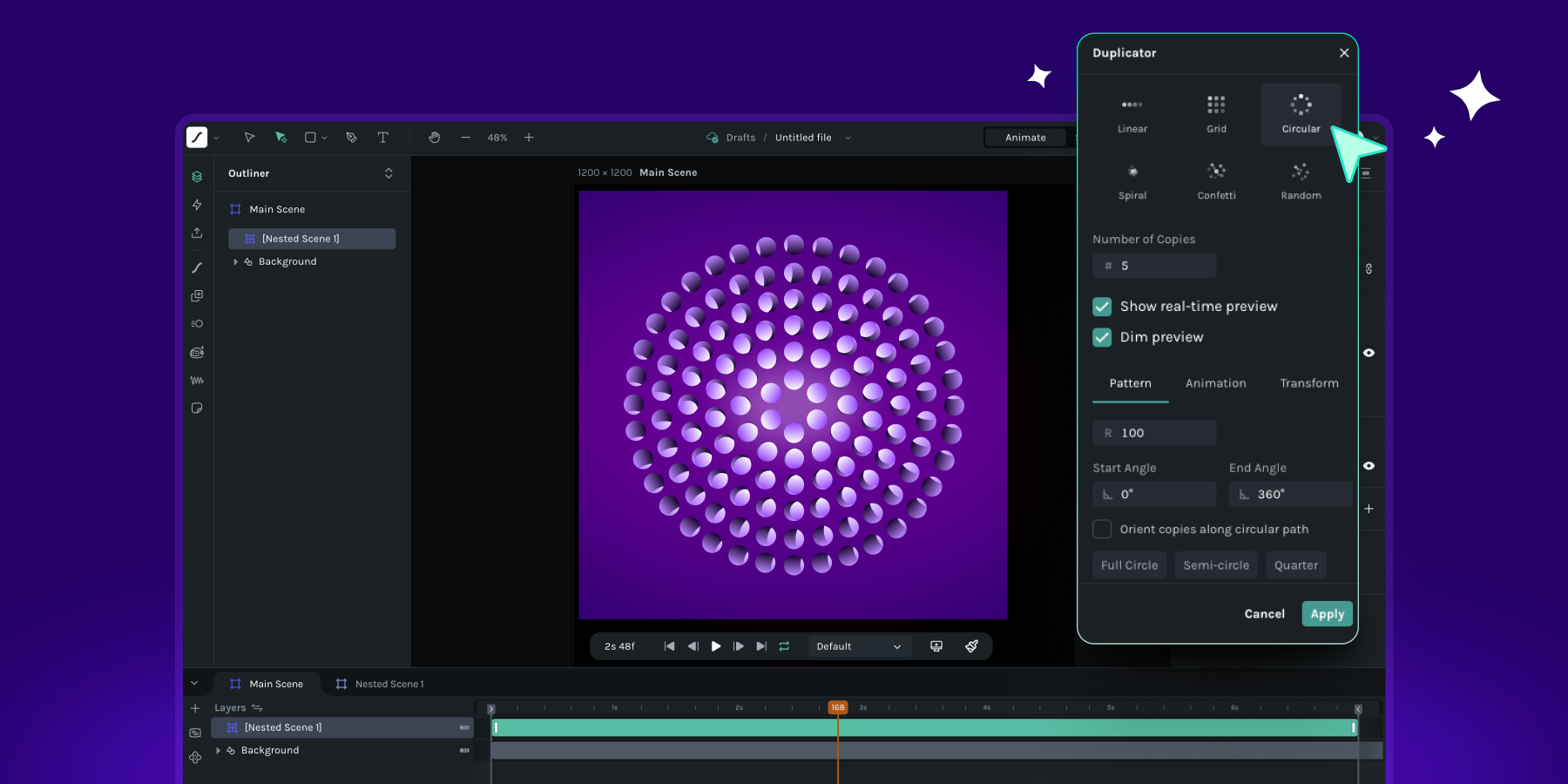Open the Transform tab
The width and height of the screenshot is (1568, 784).
point(1308,383)
